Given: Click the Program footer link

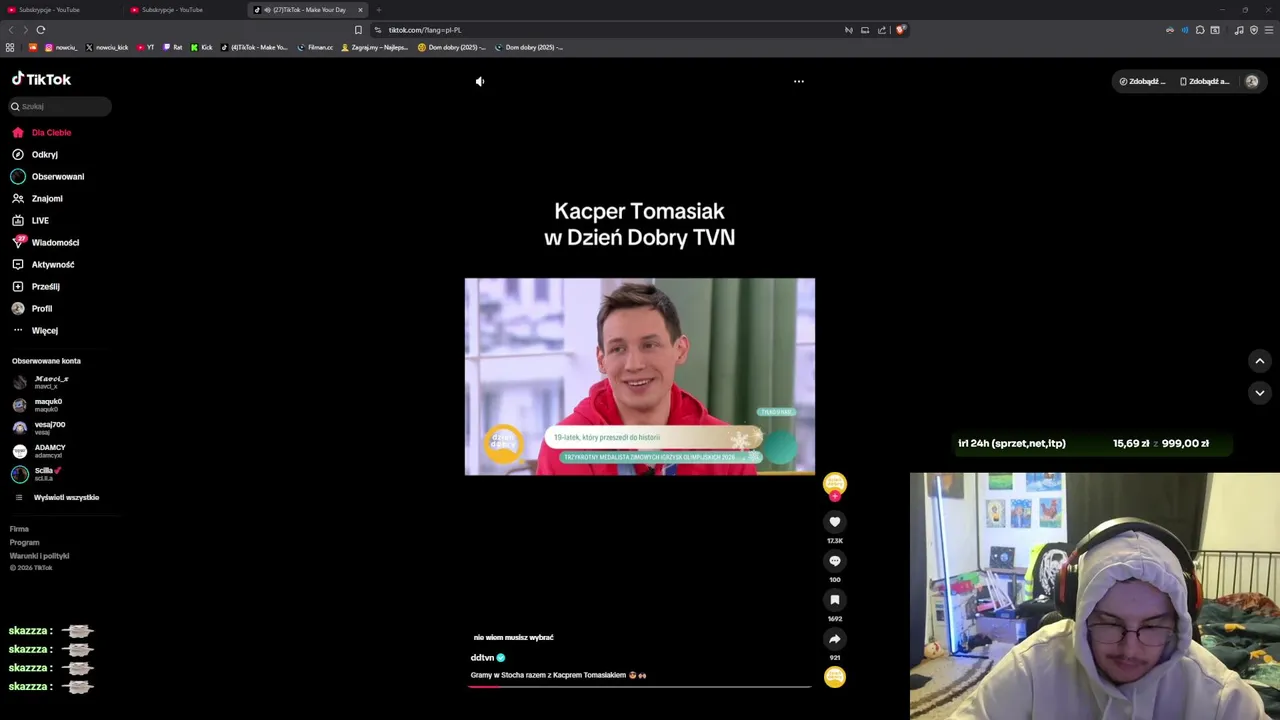Looking at the screenshot, I should point(24,542).
